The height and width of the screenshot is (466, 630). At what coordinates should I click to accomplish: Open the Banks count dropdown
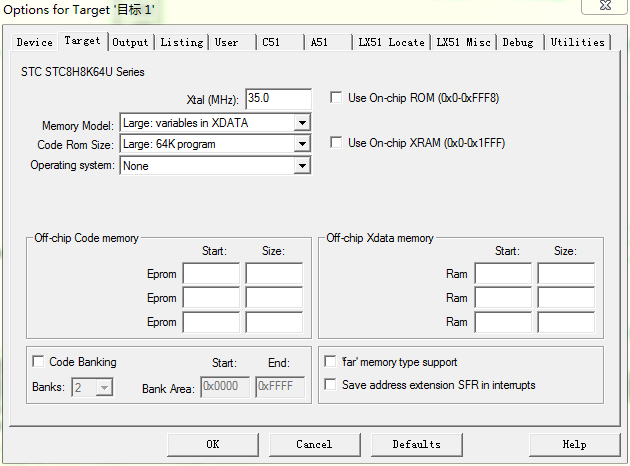(92, 387)
